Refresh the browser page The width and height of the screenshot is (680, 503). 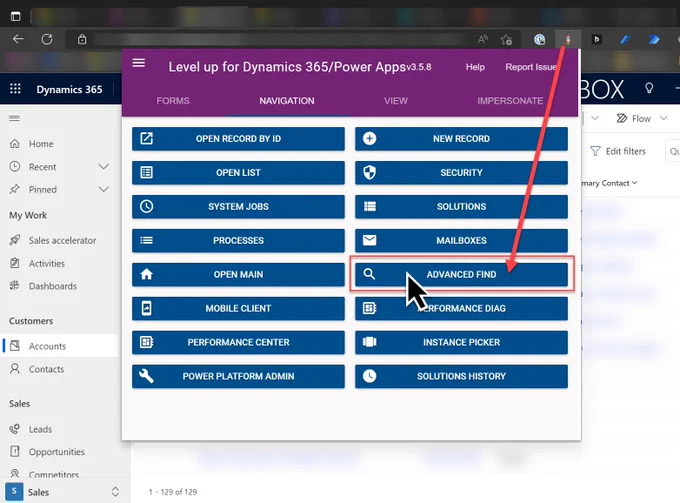coord(47,39)
